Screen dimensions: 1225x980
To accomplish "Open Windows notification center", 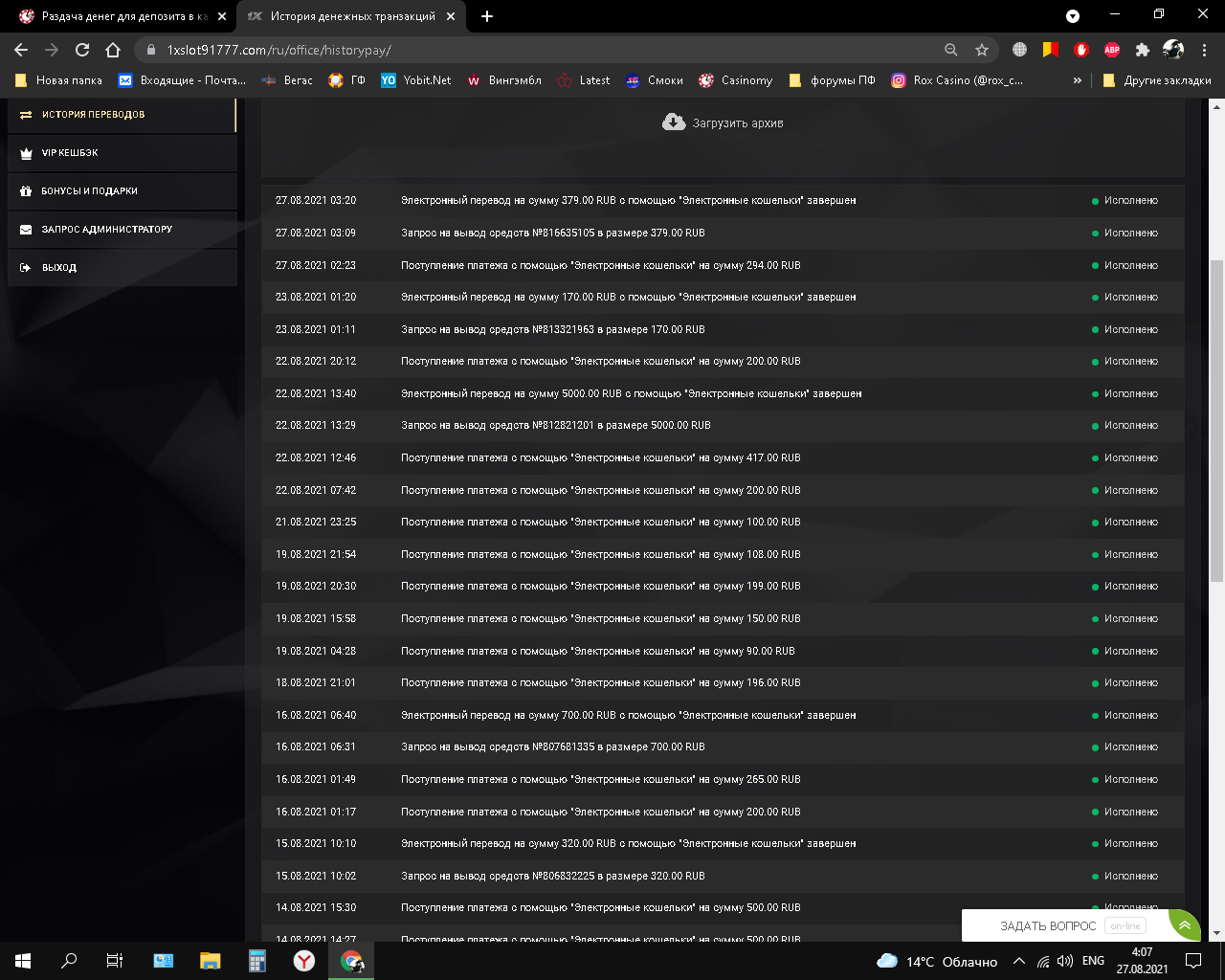I will pyautogui.click(x=1193, y=961).
